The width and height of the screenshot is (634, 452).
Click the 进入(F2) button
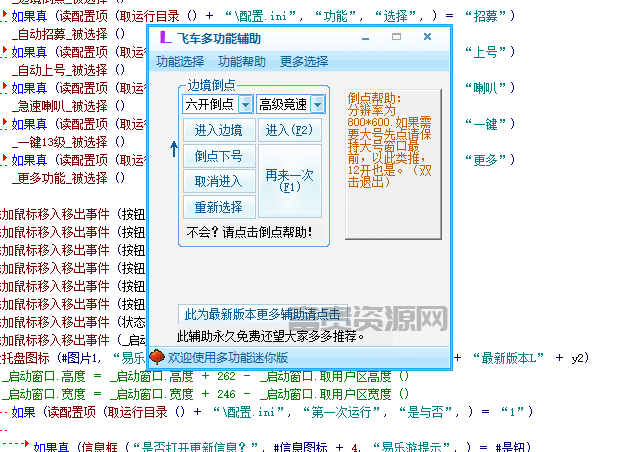pos(290,130)
